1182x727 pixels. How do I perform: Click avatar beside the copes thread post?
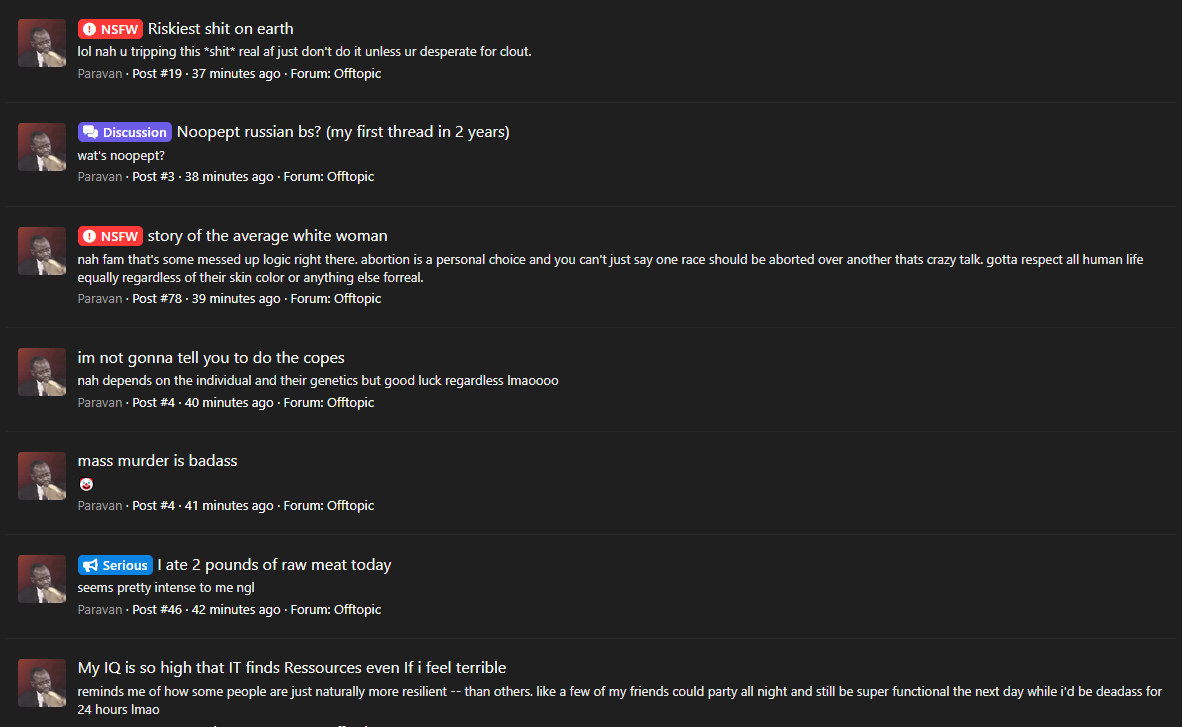point(42,372)
